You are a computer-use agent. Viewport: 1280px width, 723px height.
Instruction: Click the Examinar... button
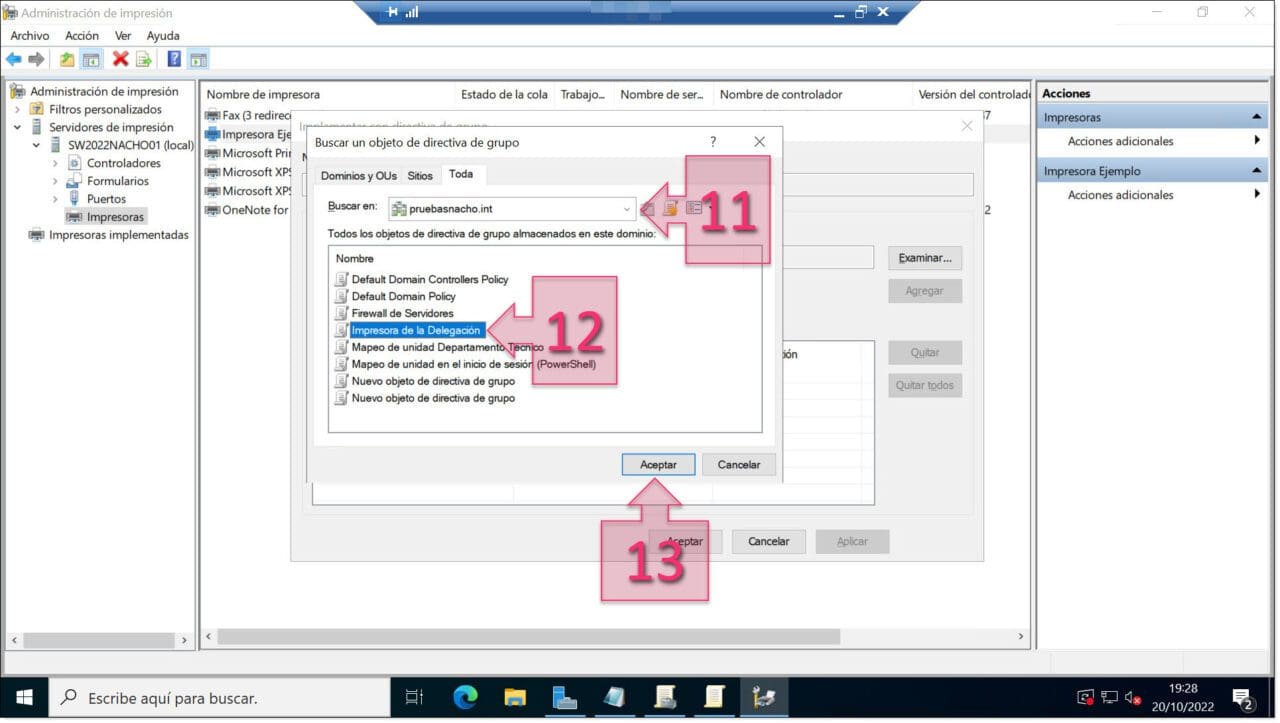coord(925,258)
